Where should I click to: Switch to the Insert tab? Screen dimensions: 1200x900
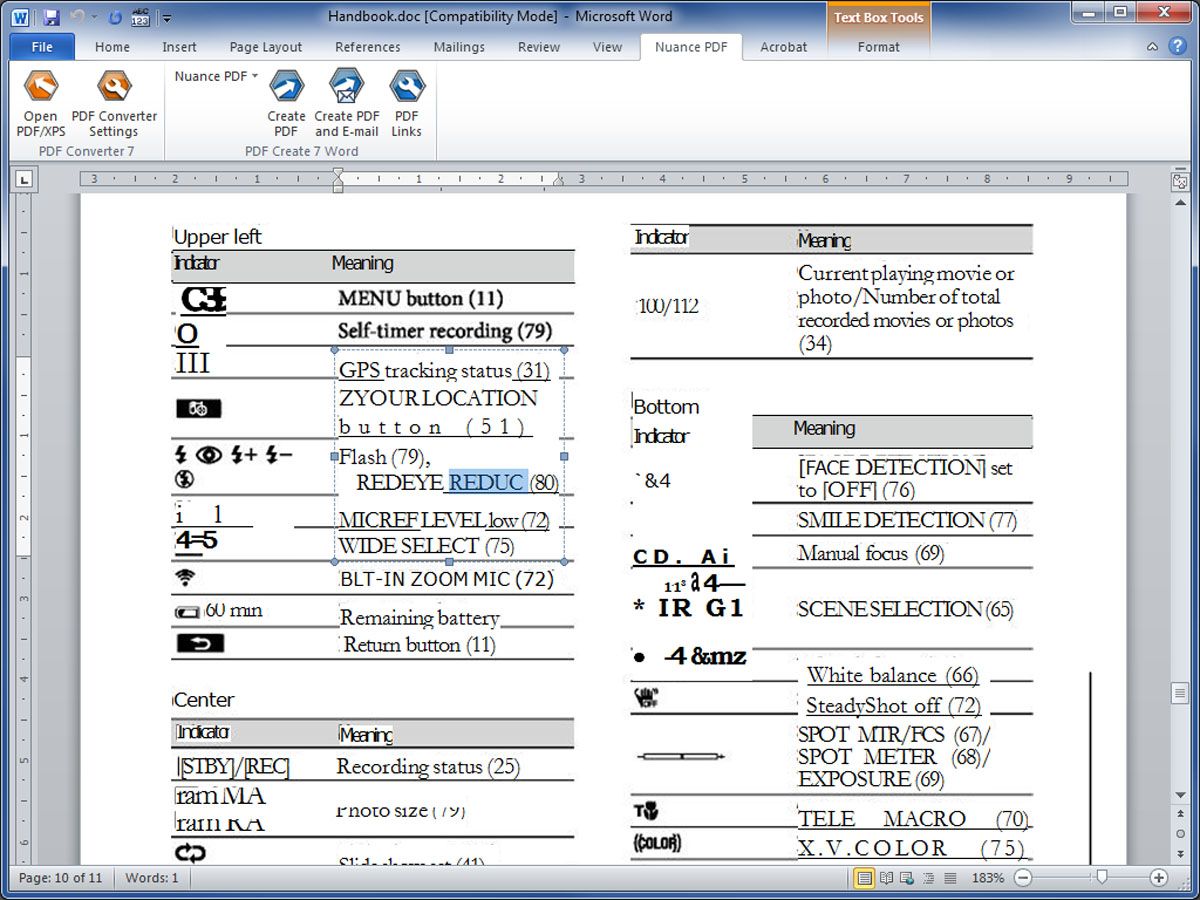[x=179, y=47]
